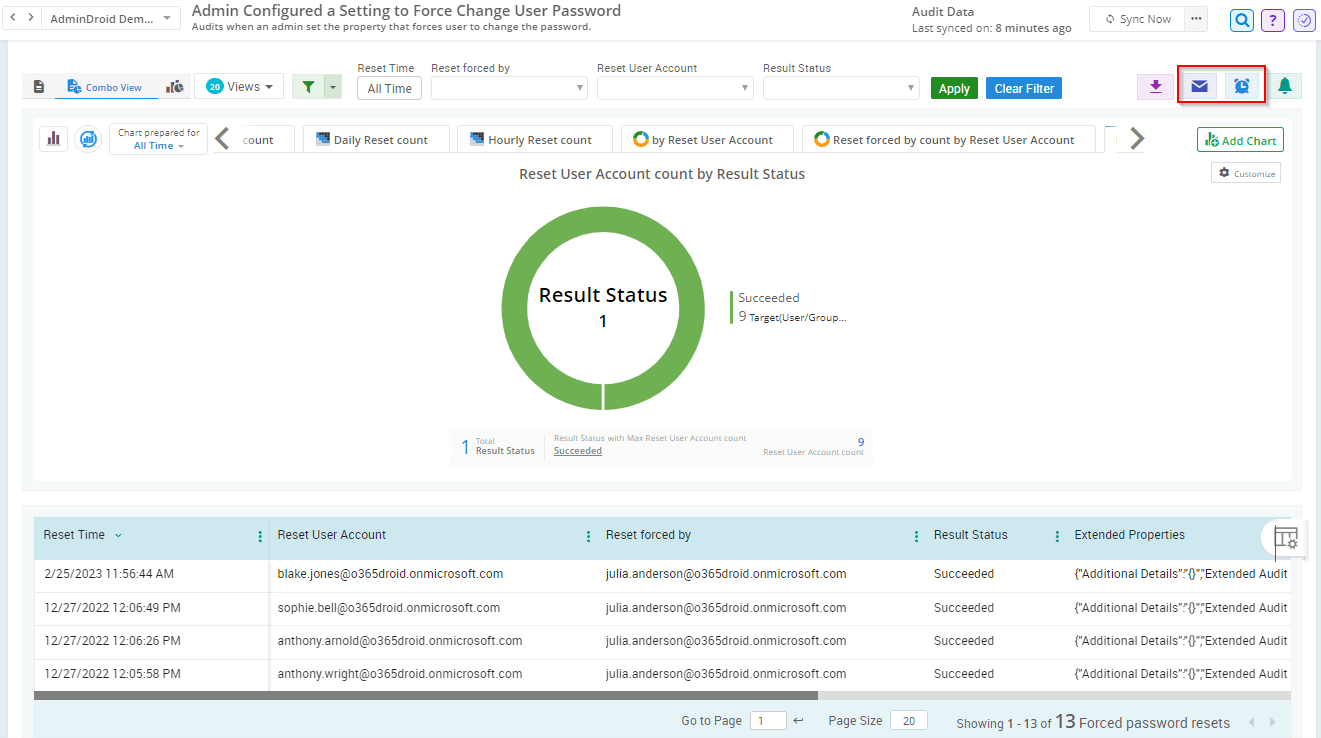The width and height of the screenshot is (1321, 738).
Task: Click the green notification bell icon
Action: 1285,85
